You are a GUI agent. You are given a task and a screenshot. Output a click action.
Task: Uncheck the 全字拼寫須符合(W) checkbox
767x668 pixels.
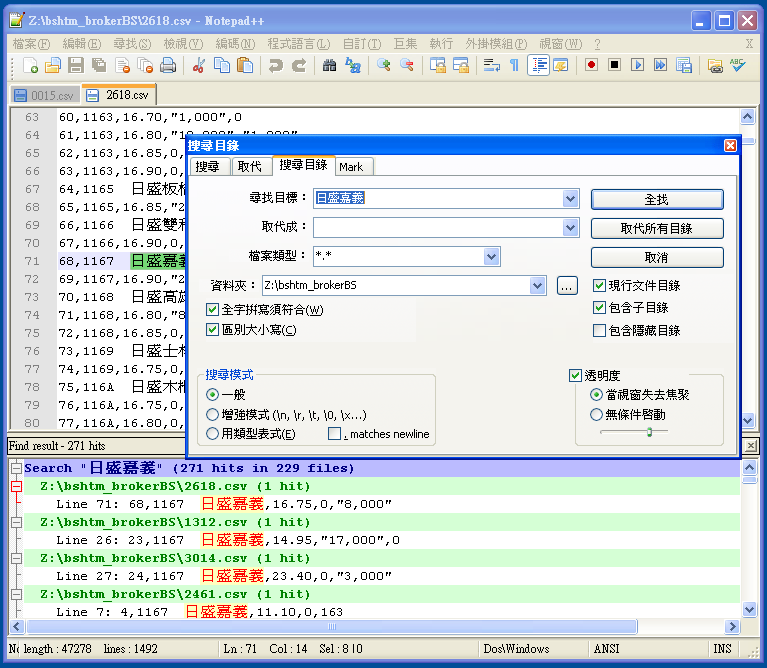coord(212,310)
